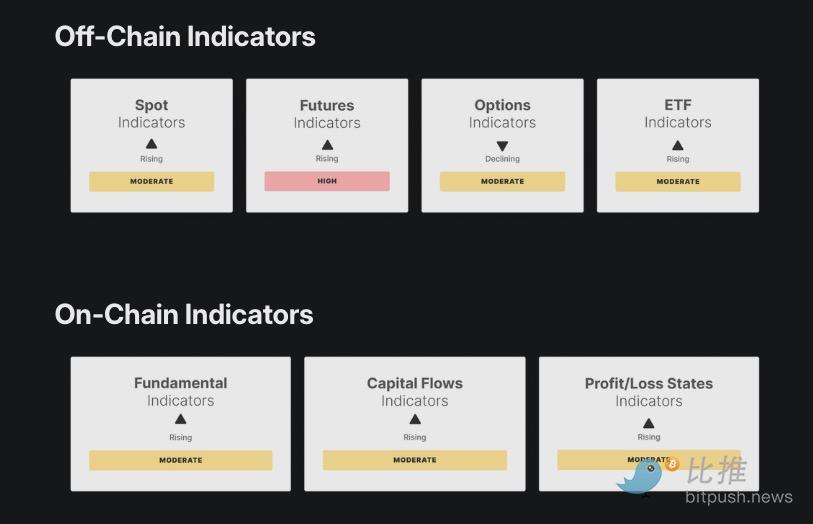Select the MODERATE badge on Options card
Viewport: 813px width, 524px height.
pos(502,181)
